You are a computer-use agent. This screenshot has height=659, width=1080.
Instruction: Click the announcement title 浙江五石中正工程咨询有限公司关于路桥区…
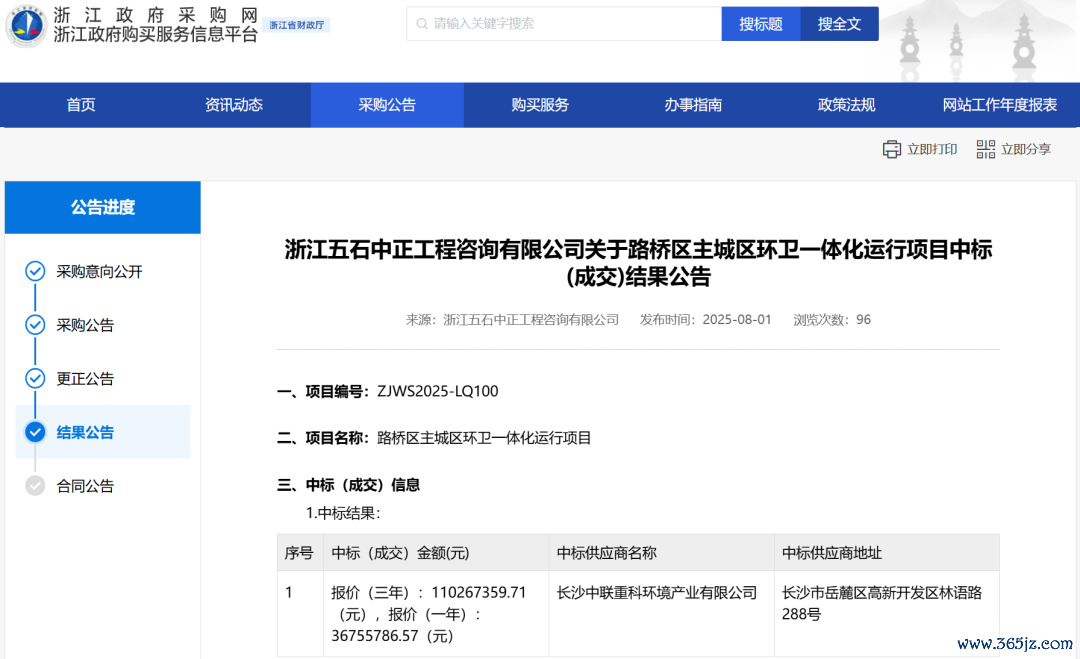[638, 262]
